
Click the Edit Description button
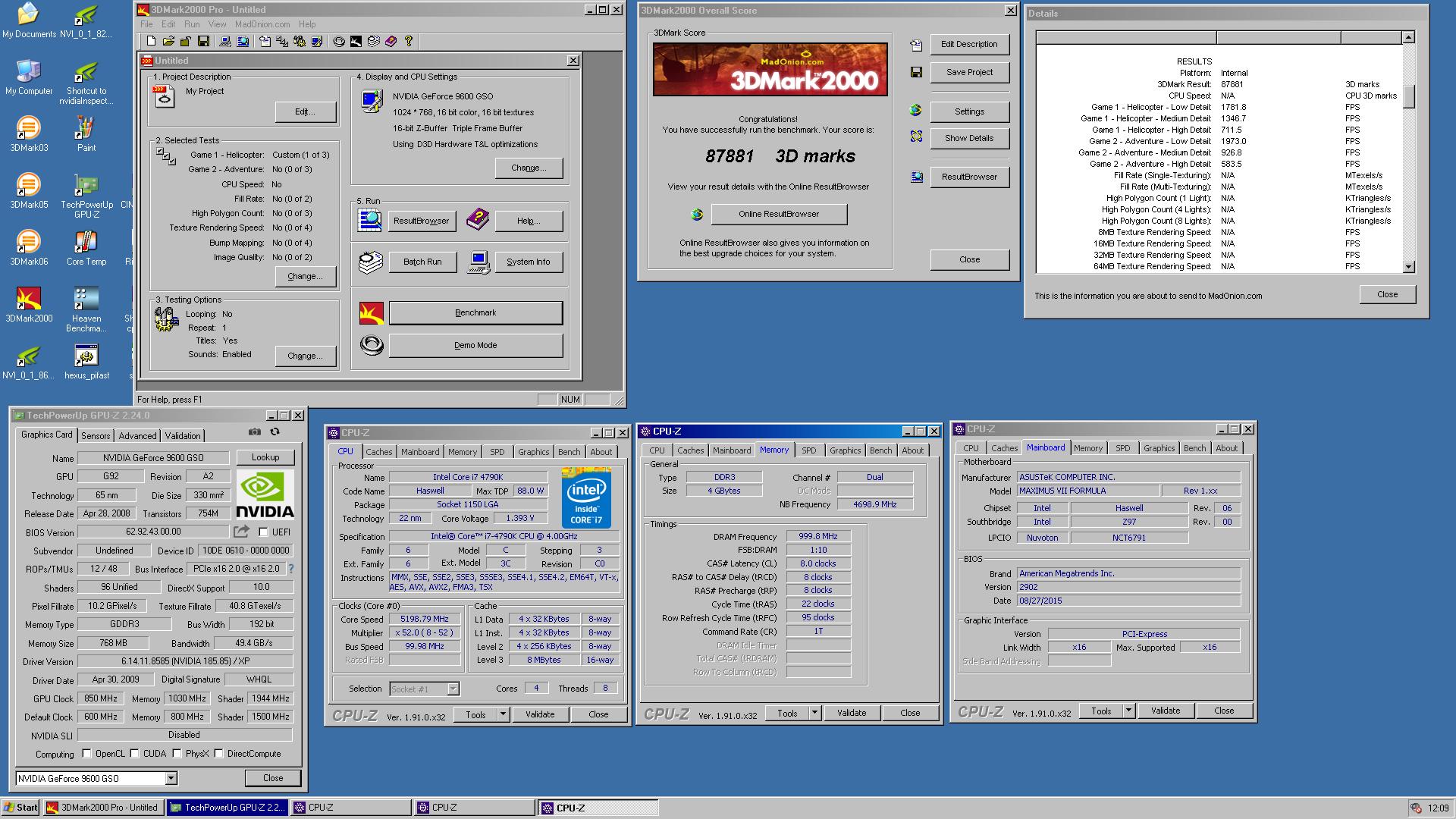(x=969, y=44)
